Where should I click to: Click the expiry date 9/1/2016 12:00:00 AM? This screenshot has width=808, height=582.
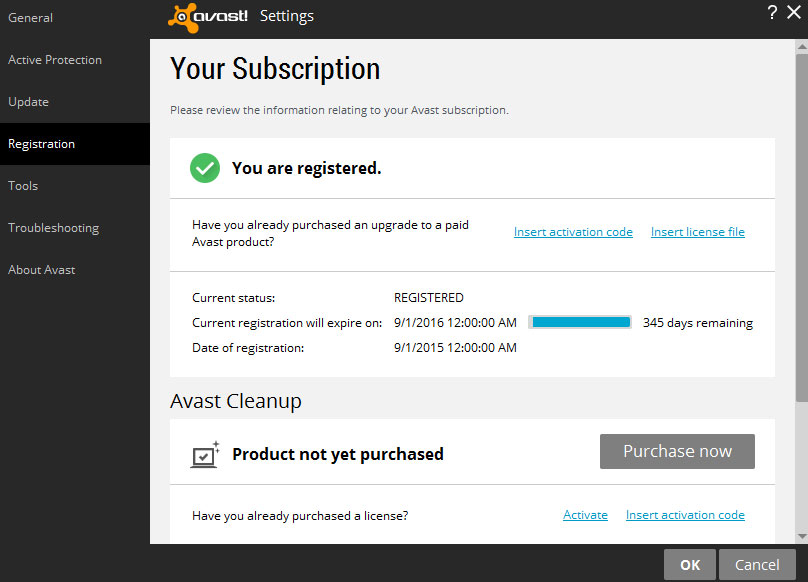click(455, 323)
